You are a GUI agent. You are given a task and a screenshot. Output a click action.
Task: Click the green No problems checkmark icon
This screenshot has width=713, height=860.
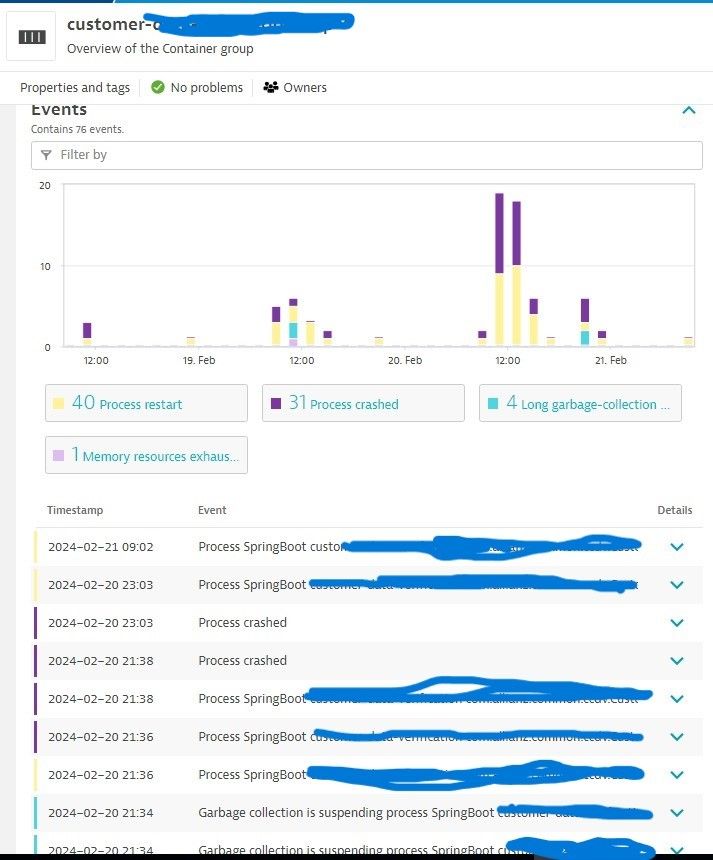point(158,88)
